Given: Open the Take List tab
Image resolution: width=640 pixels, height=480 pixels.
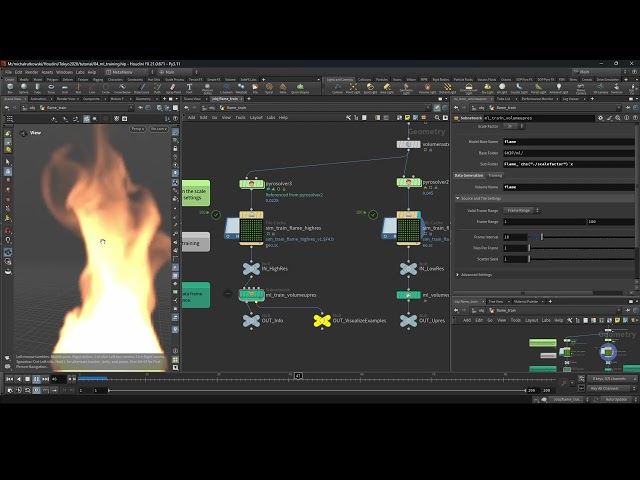Looking at the screenshot, I should pyautogui.click(x=503, y=99).
